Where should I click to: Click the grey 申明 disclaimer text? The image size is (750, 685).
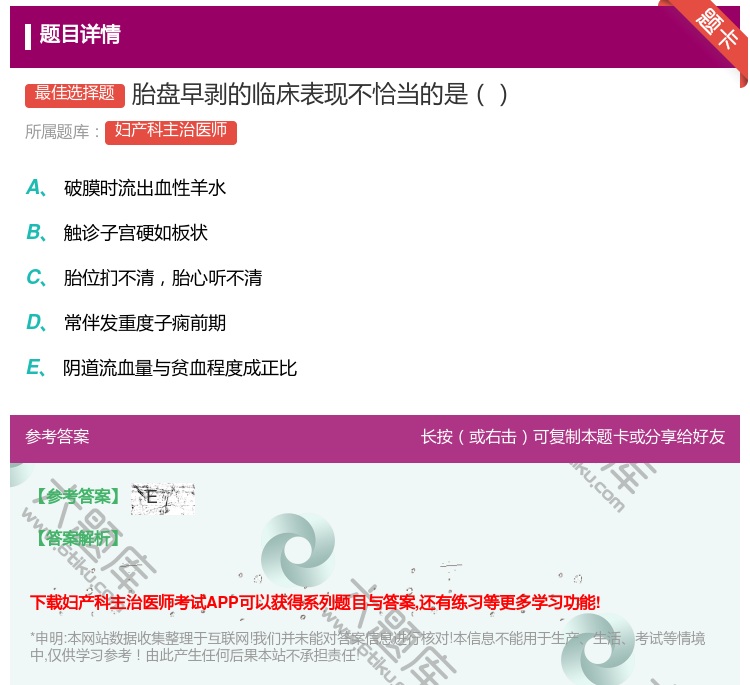pyautogui.click(x=367, y=646)
